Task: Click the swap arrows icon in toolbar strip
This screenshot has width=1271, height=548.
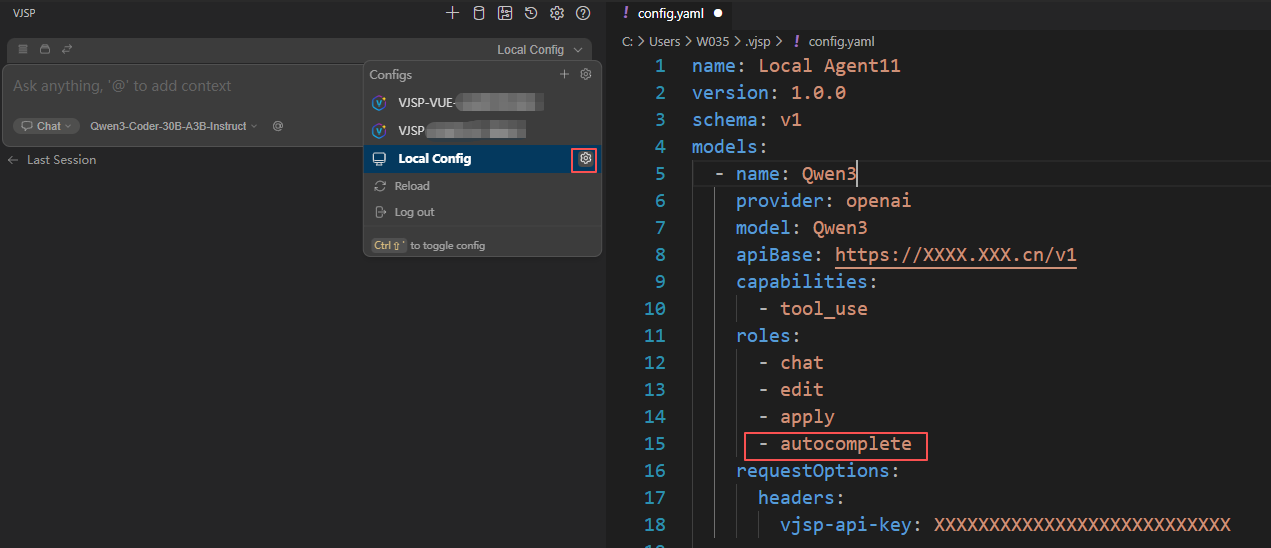Action: point(67,49)
